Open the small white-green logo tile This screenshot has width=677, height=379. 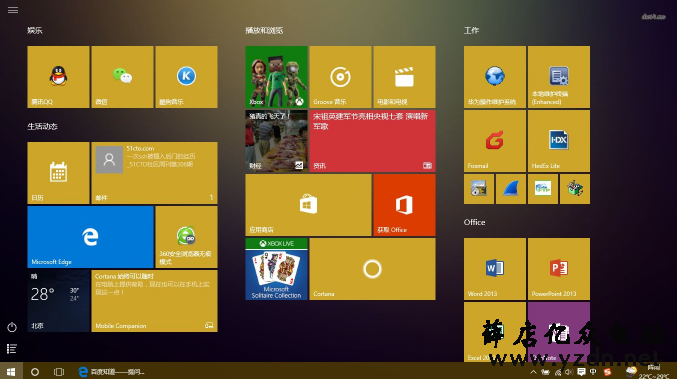click(543, 189)
